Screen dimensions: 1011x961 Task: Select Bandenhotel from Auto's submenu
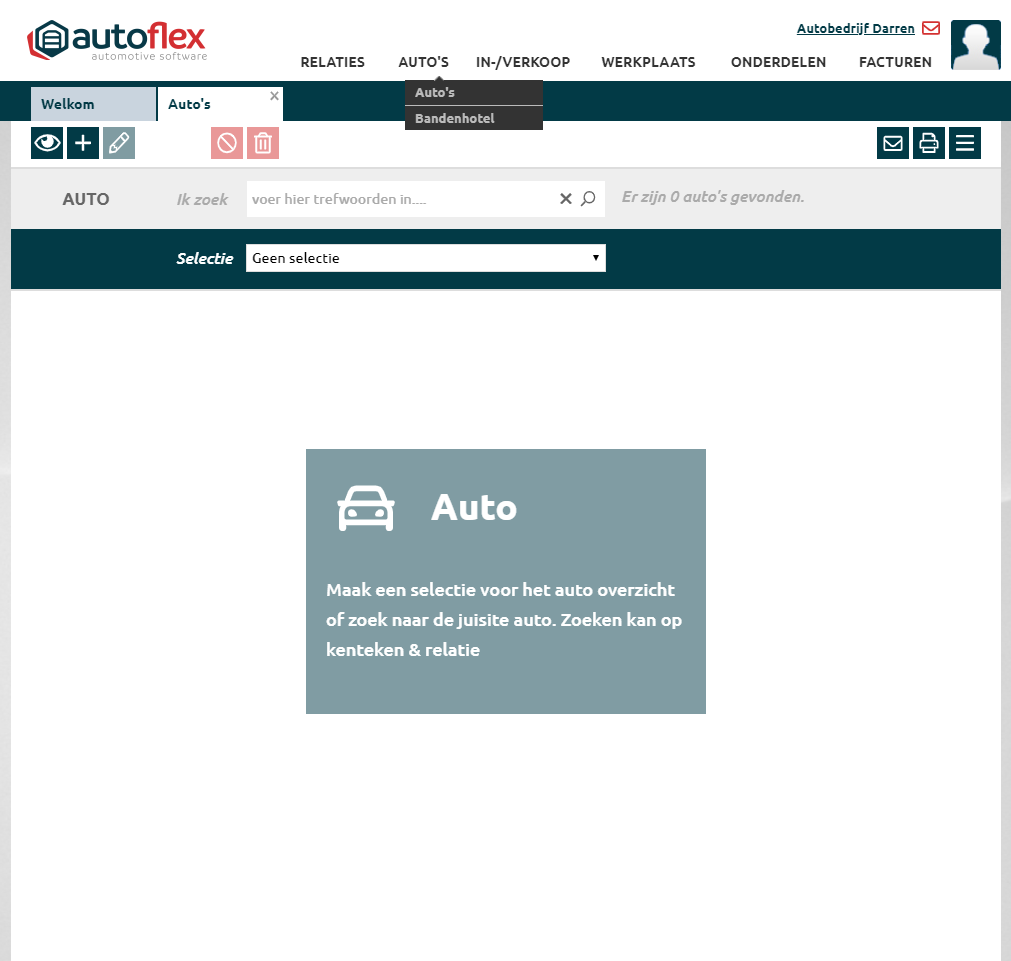click(455, 119)
